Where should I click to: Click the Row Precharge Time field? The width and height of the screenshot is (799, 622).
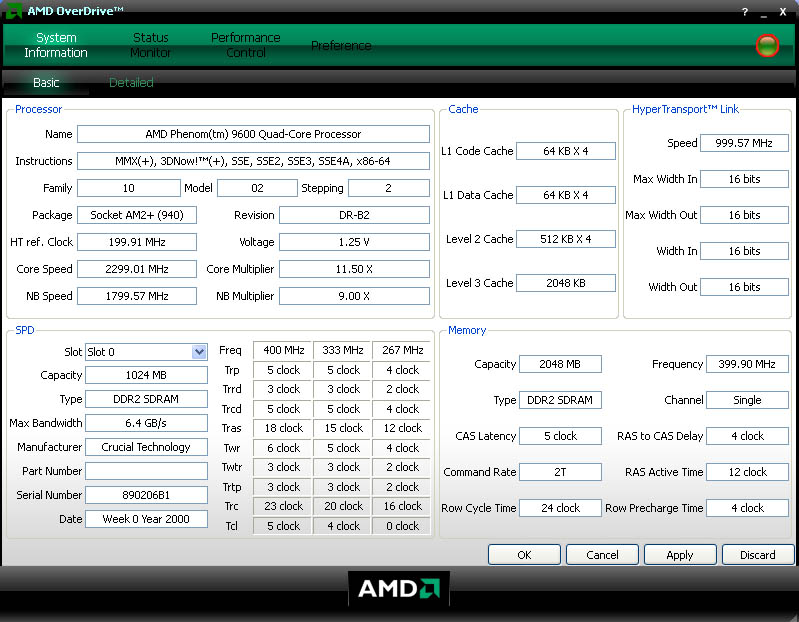point(747,508)
